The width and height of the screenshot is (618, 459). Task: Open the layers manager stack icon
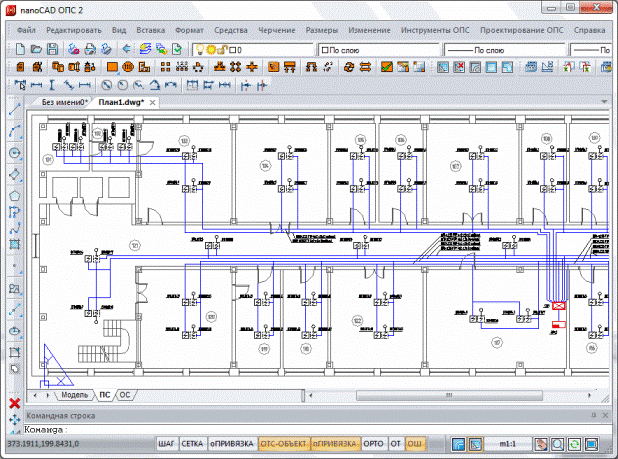tap(145, 49)
